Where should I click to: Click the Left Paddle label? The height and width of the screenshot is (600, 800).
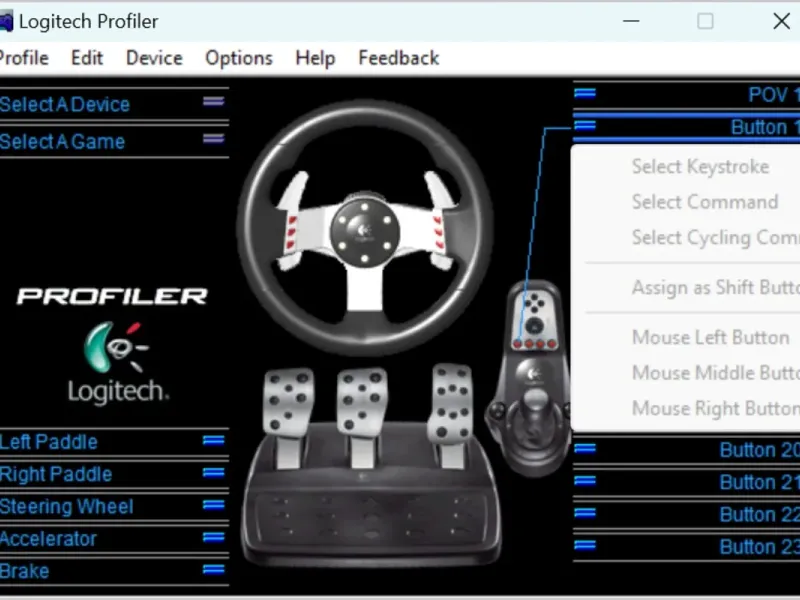48,442
